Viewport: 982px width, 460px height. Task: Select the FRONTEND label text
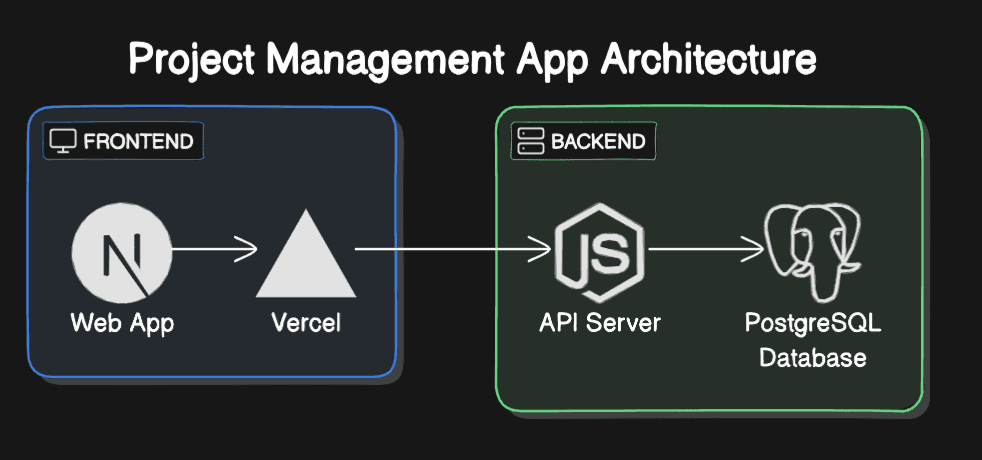tap(138, 142)
